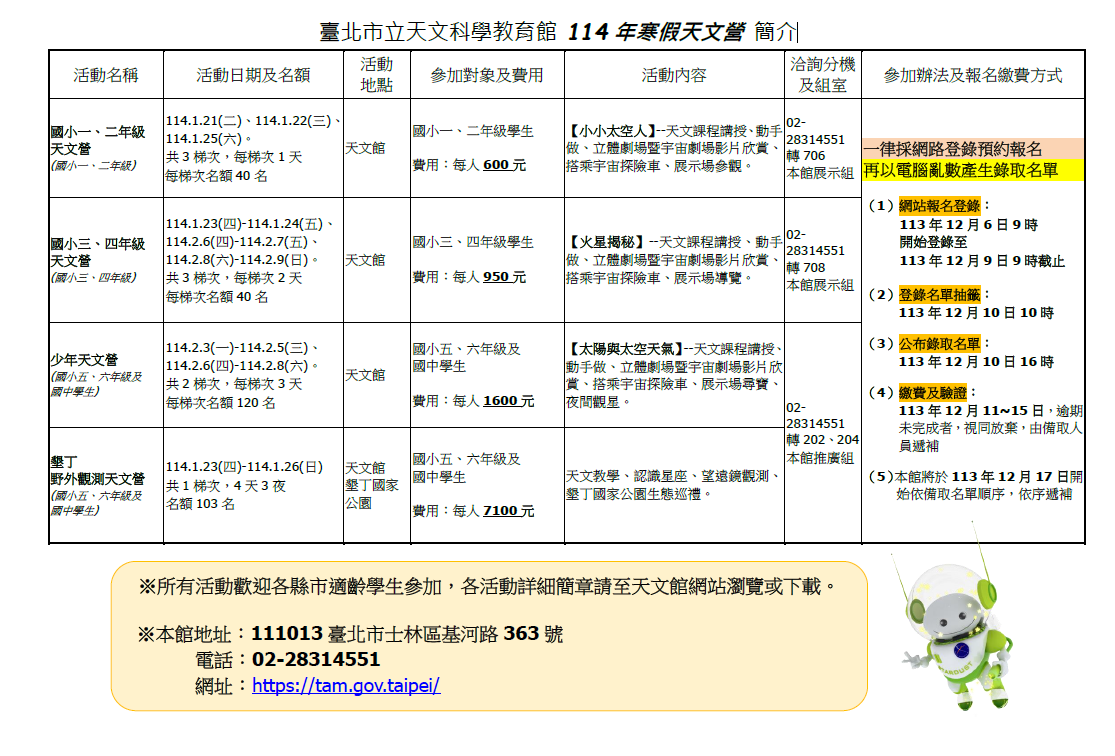Image resolution: width=1115 pixels, height=756 pixels.
Task: Select the 少年天文營 activity name cell
Action: pyautogui.click(x=84, y=359)
